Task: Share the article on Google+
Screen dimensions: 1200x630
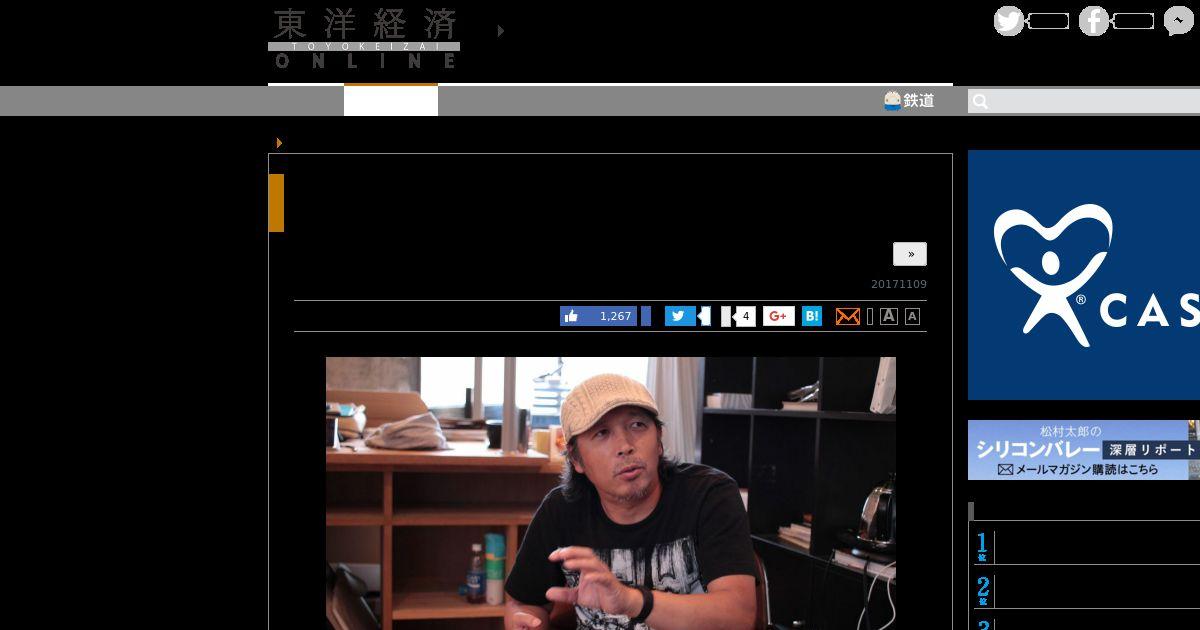Action: (779, 316)
